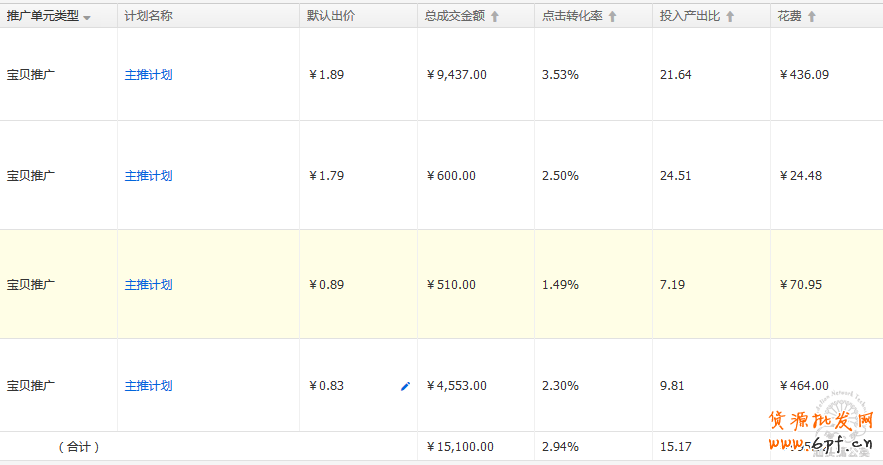Click the 合计 totals row label

[x=79, y=447]
